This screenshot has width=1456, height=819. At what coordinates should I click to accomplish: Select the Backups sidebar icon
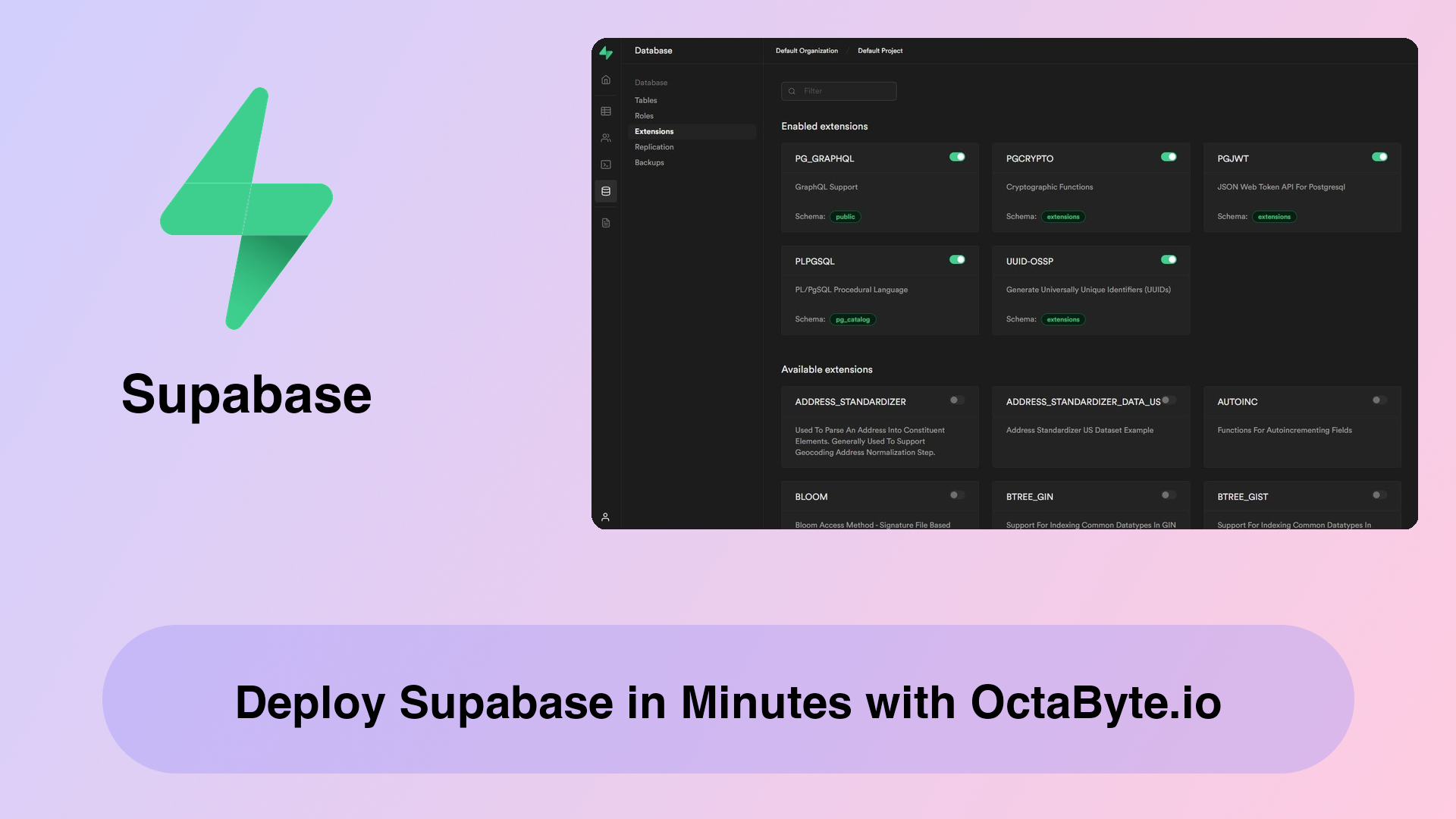(649, 162)
